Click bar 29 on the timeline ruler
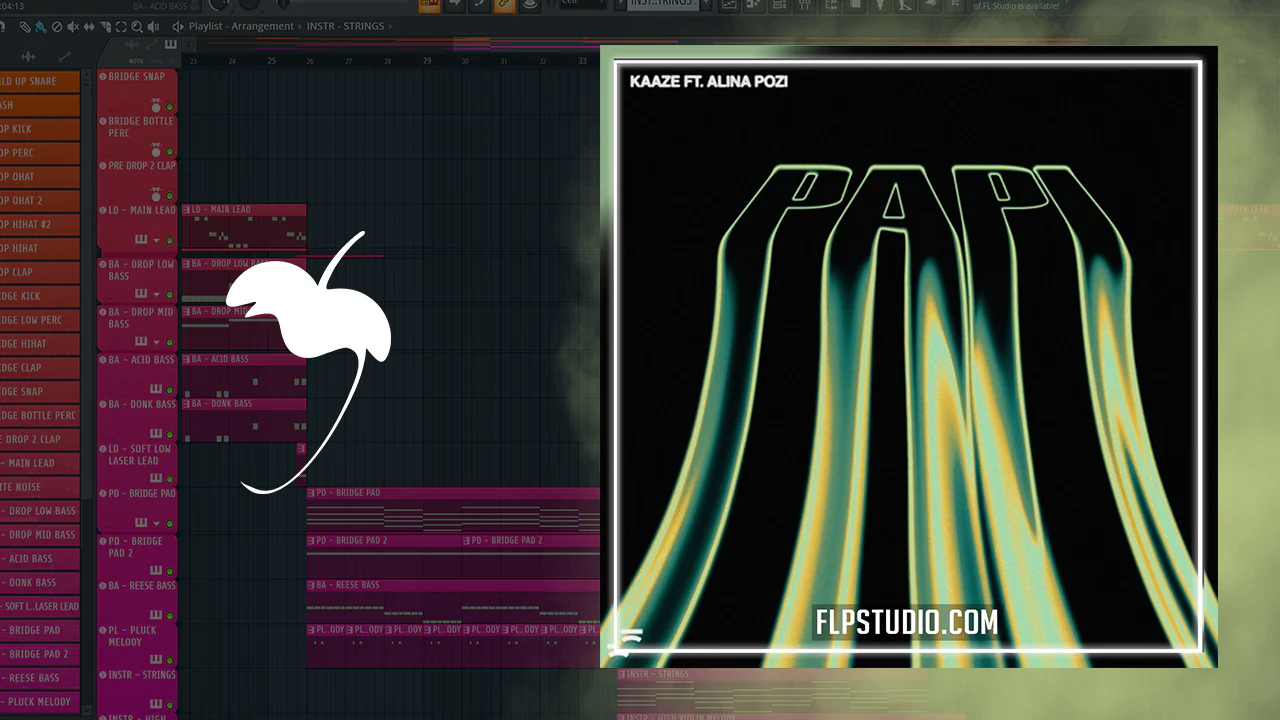Screen dimensions: 1280x720 pos(427,61)
